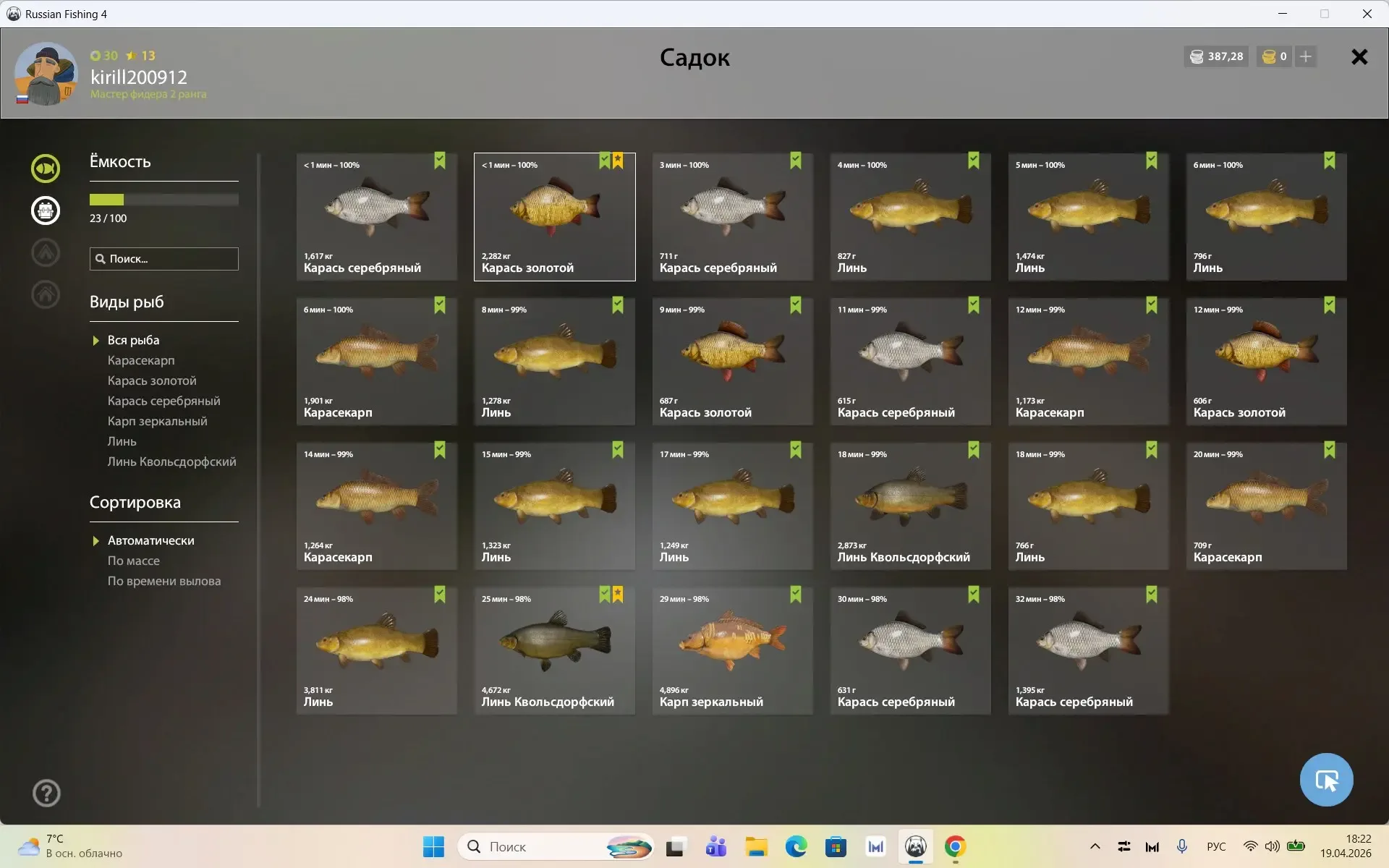Click the gold star on Карась золотой 2,282 кг card

(x=618, y=161)
